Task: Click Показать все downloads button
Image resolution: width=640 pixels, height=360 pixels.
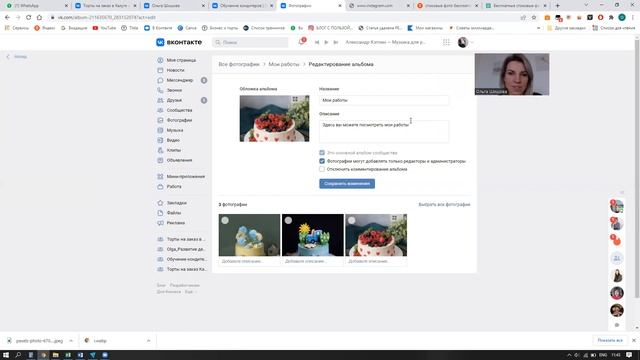Action: 610,340
